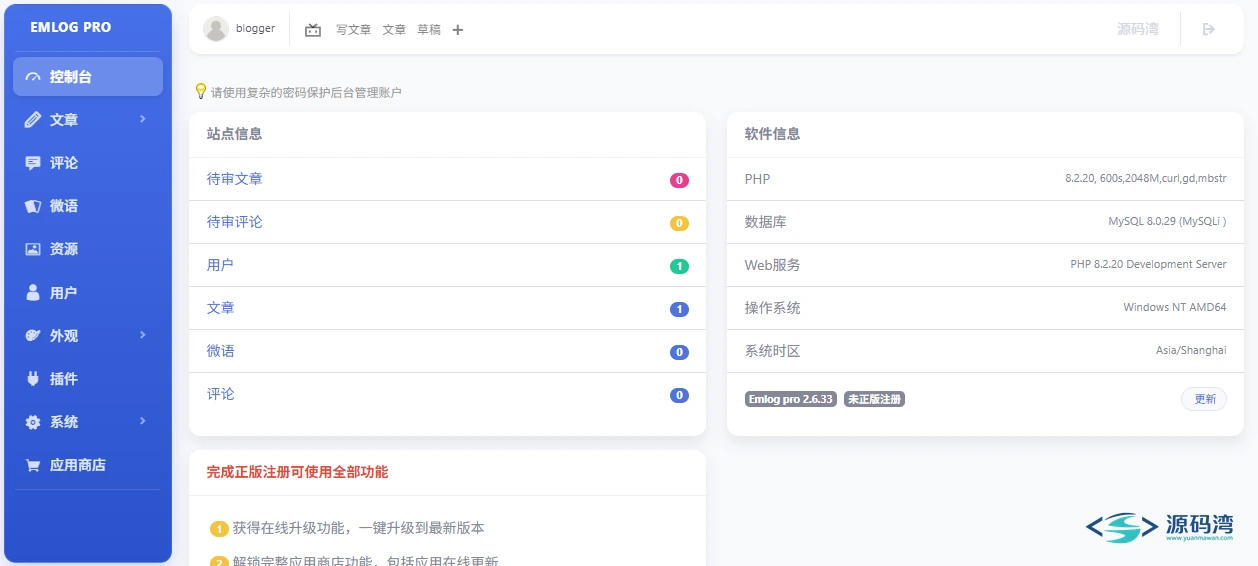Click the 软件信息 panel heading
The image size is (1258, 566).
click(772, 134)
